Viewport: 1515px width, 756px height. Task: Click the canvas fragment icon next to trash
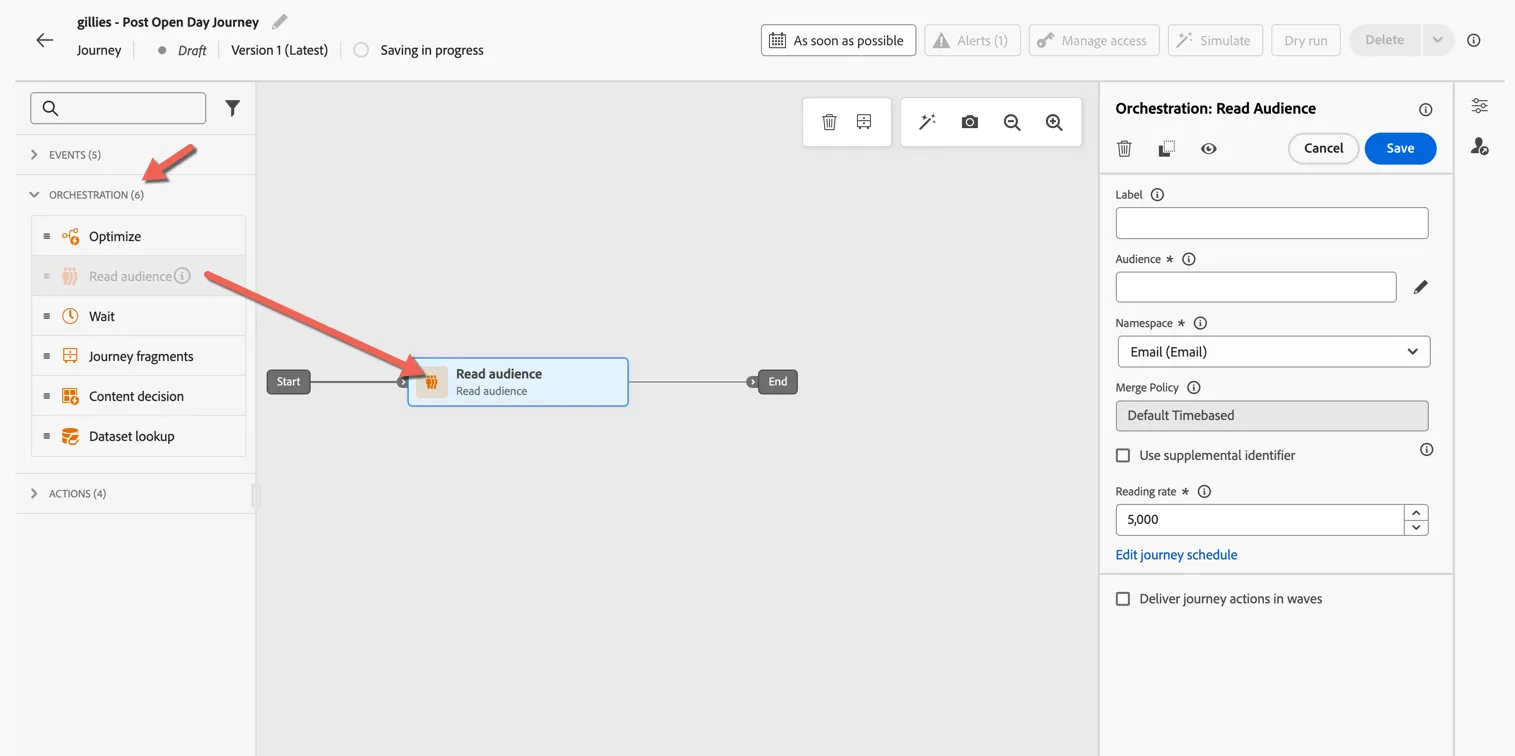point(864,122)
